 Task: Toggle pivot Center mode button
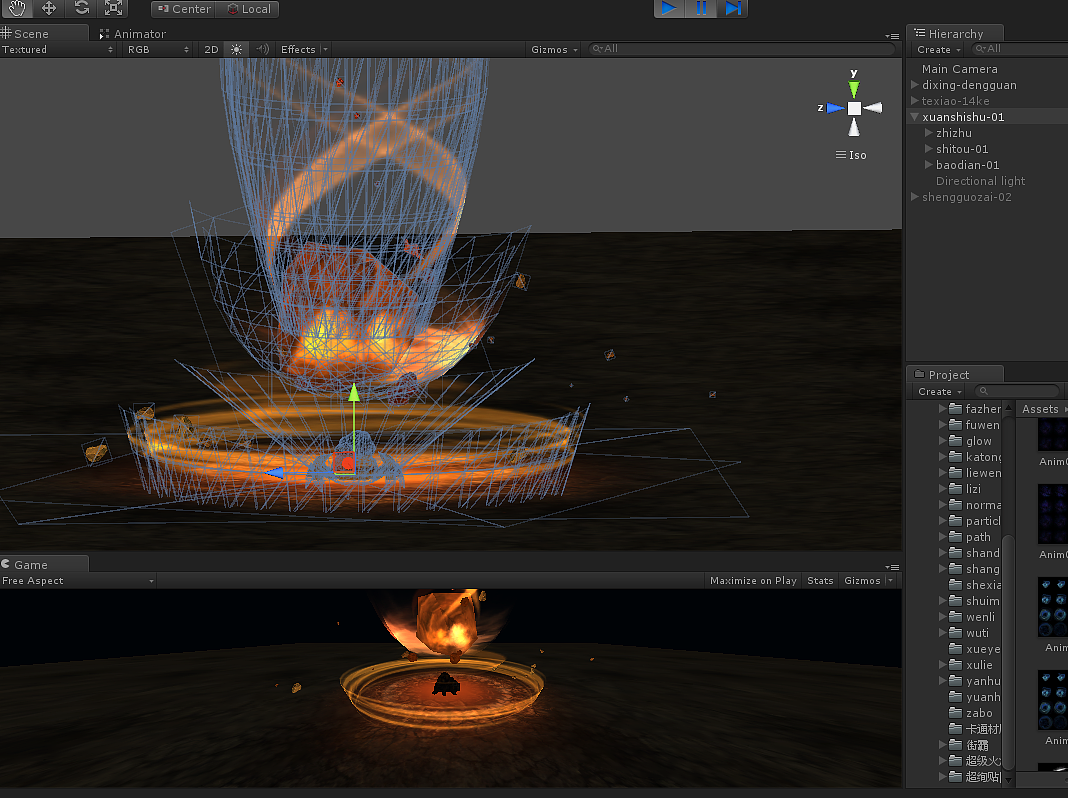(x=183, y=9)
